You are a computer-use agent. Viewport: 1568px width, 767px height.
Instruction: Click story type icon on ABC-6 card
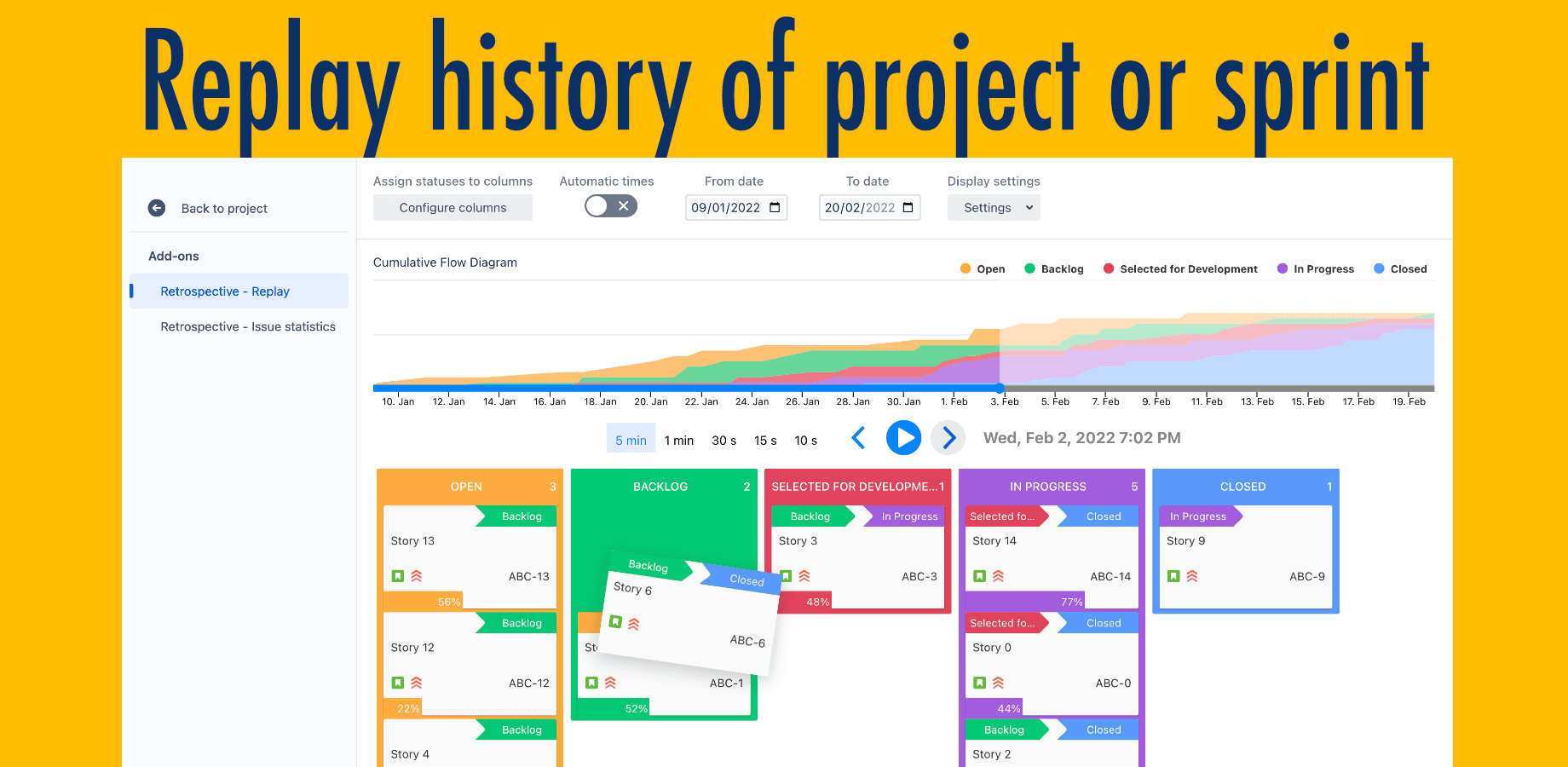(x=615, y=621)
